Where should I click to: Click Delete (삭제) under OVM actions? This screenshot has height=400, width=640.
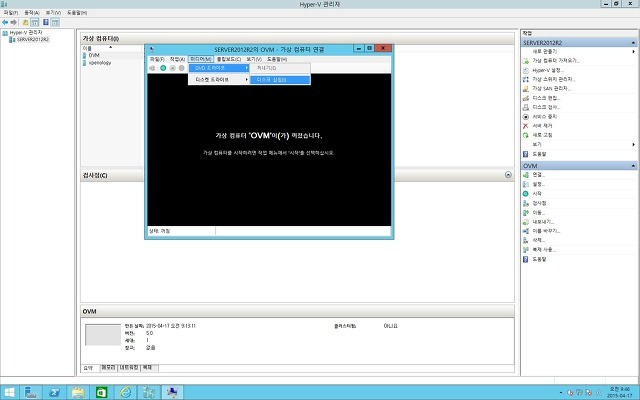(538, 240)
